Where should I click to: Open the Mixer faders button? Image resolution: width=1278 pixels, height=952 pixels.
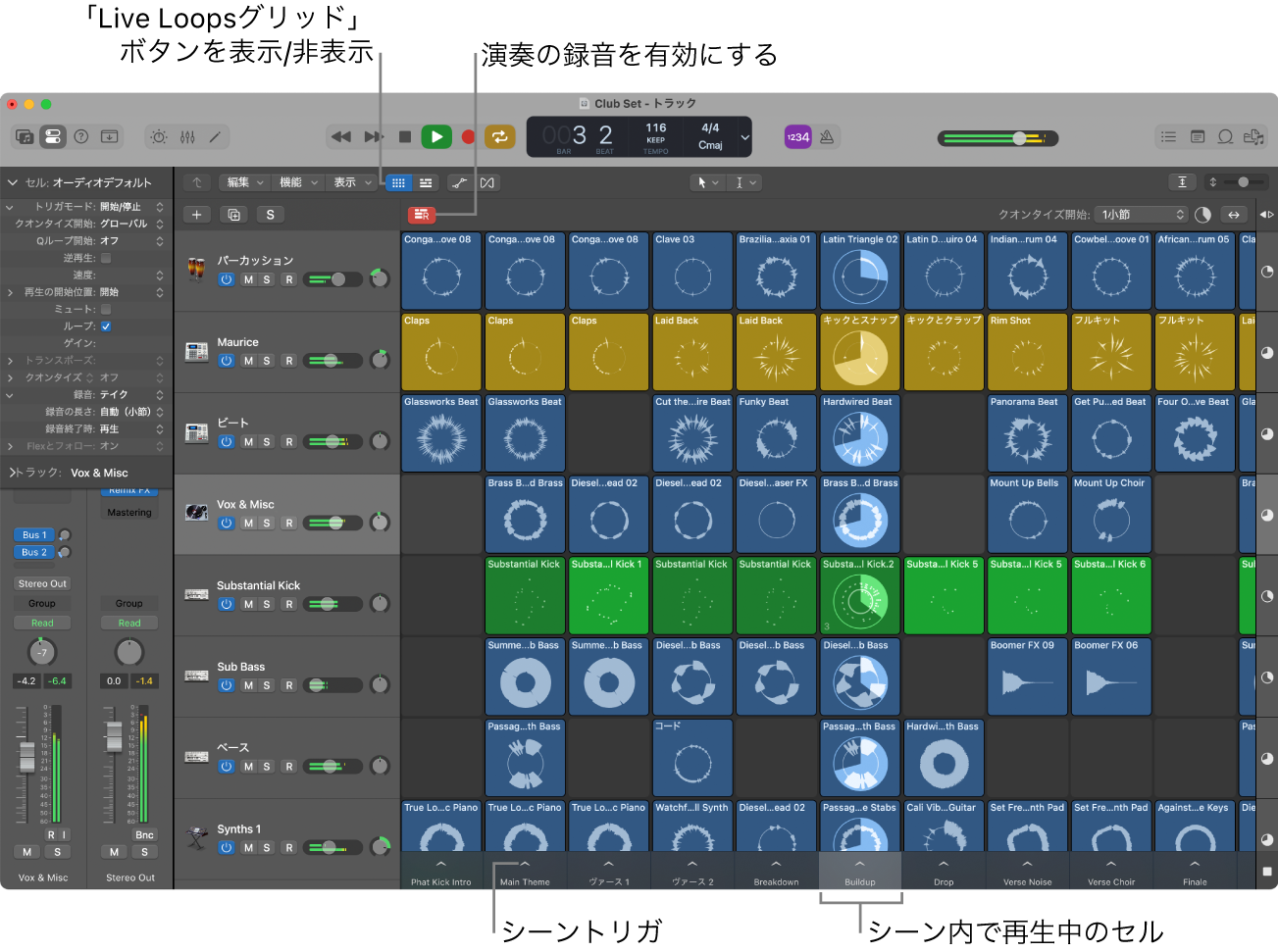point(187,137)
